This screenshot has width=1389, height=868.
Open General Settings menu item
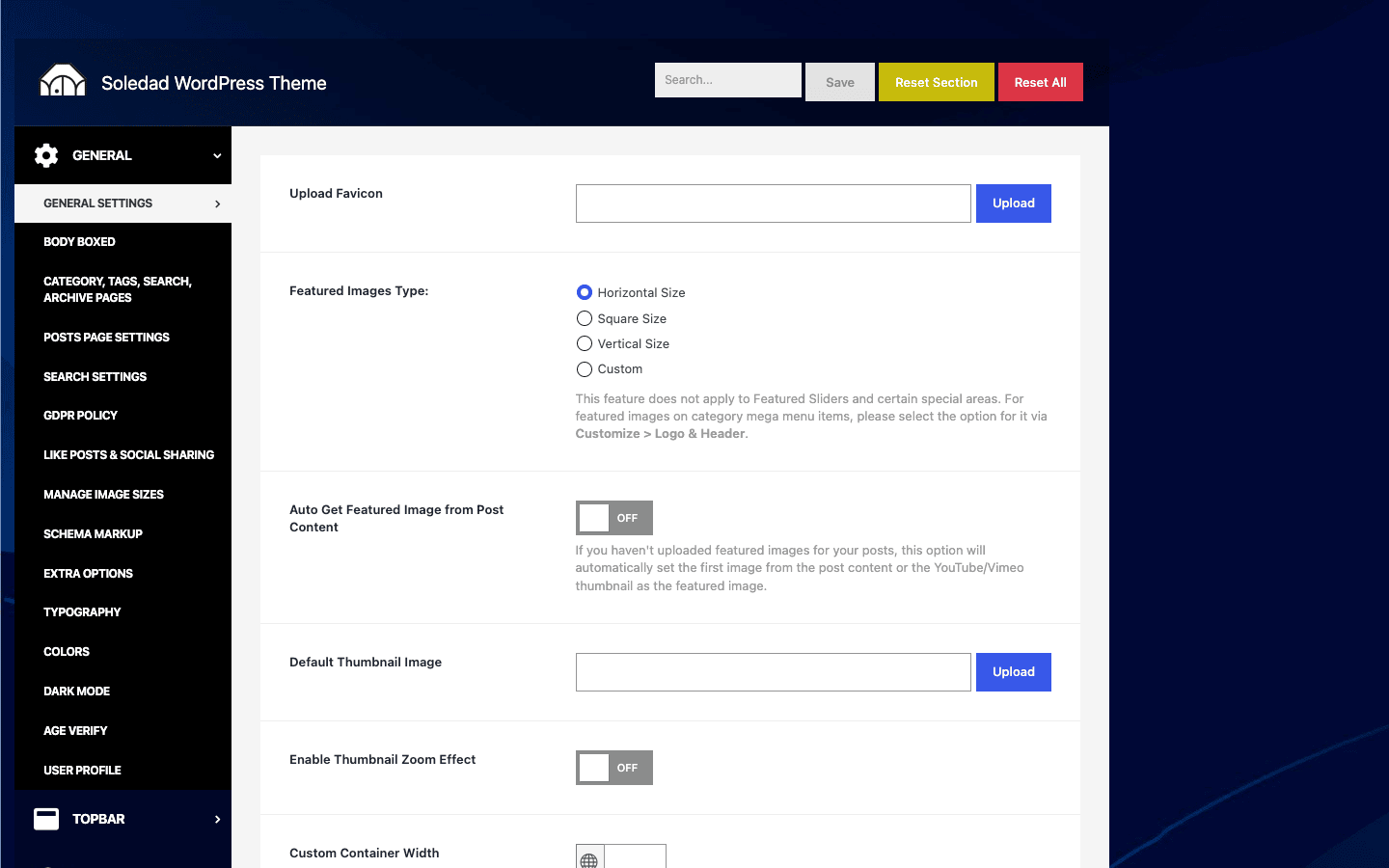tap(123, 203)
